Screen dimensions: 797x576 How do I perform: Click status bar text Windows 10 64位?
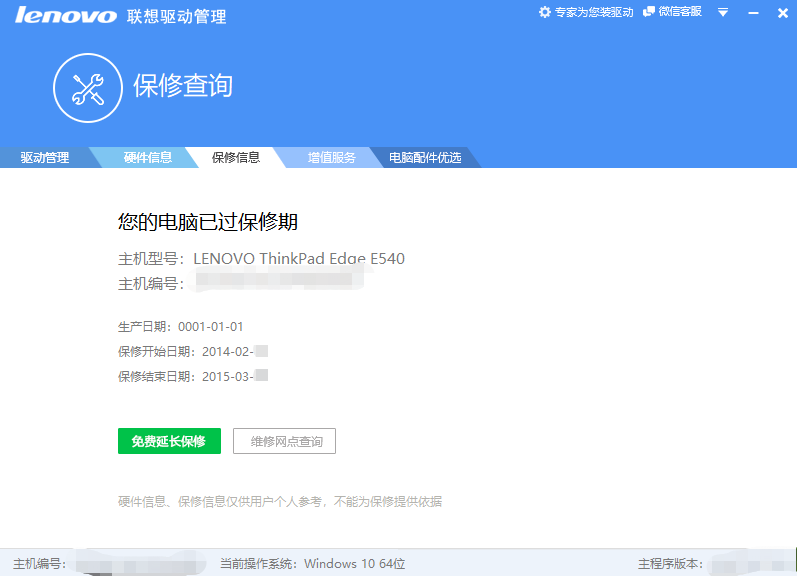tap(355, 563)
